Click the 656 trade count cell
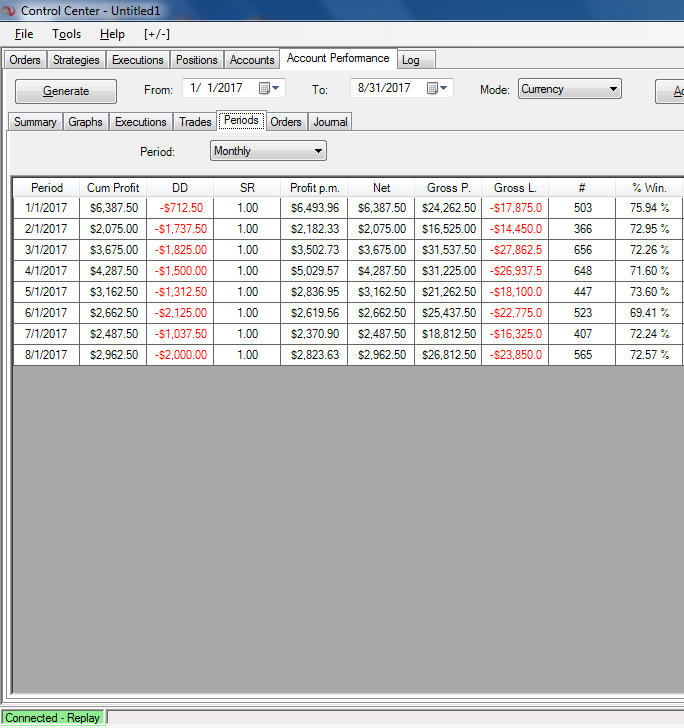Viewport: 684px width, 728px height. pos(582,250)
